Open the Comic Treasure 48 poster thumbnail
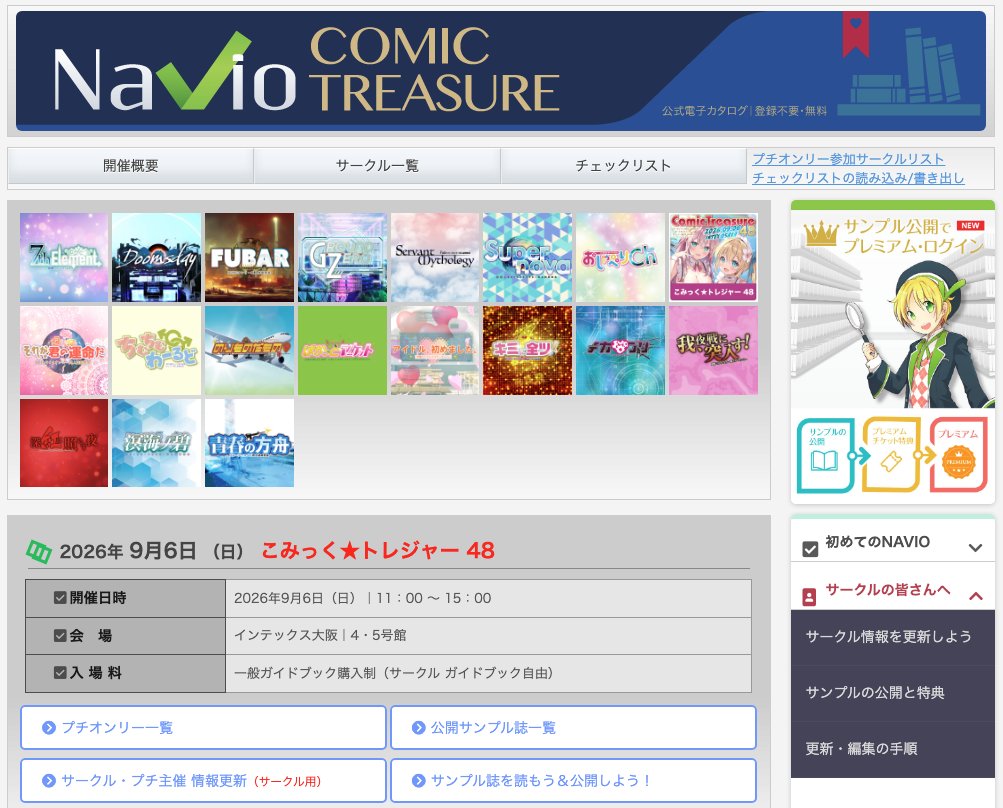 [x=713, y=257]
